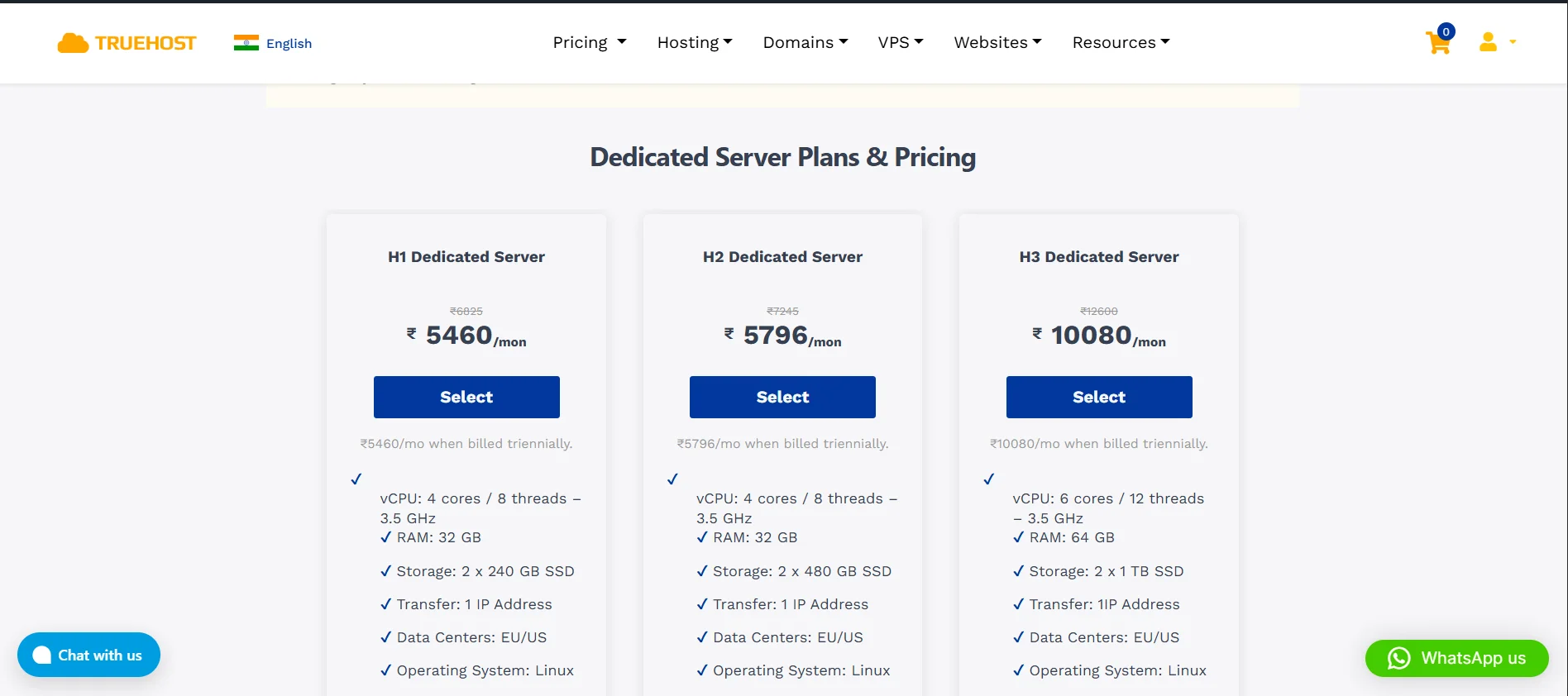Select the H1 Dedicated Server plan

point(466,397)
